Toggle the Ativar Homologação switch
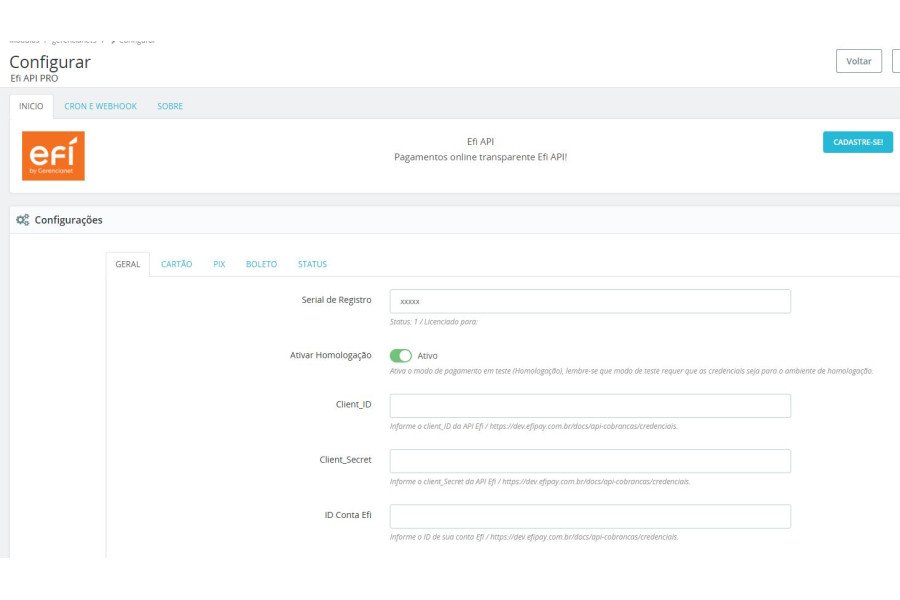This screenshot has height=600, width=900. pyautogui.click(x=401, y=355)
